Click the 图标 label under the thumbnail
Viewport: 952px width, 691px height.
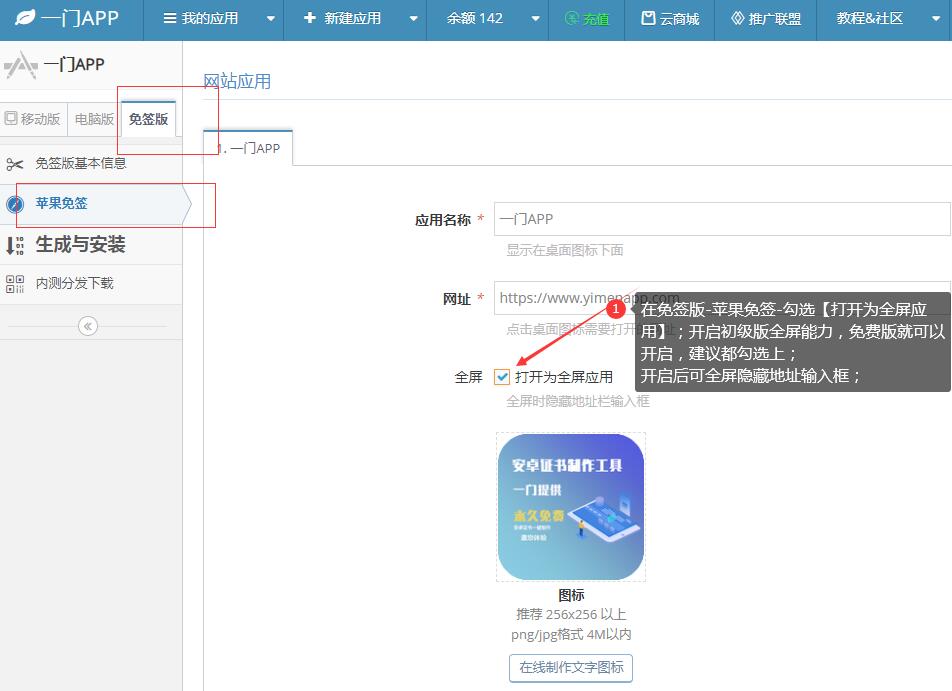point(571,596)
